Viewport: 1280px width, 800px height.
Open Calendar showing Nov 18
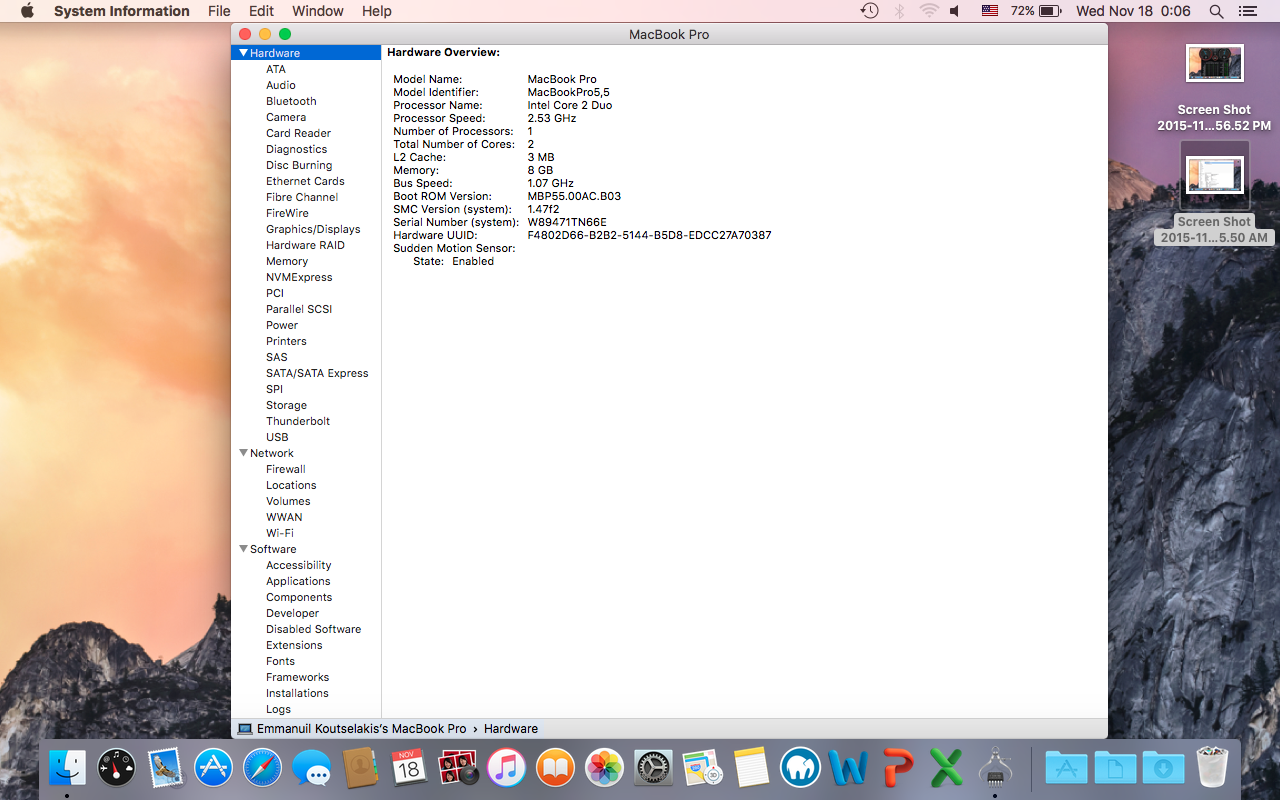[409, 768]
